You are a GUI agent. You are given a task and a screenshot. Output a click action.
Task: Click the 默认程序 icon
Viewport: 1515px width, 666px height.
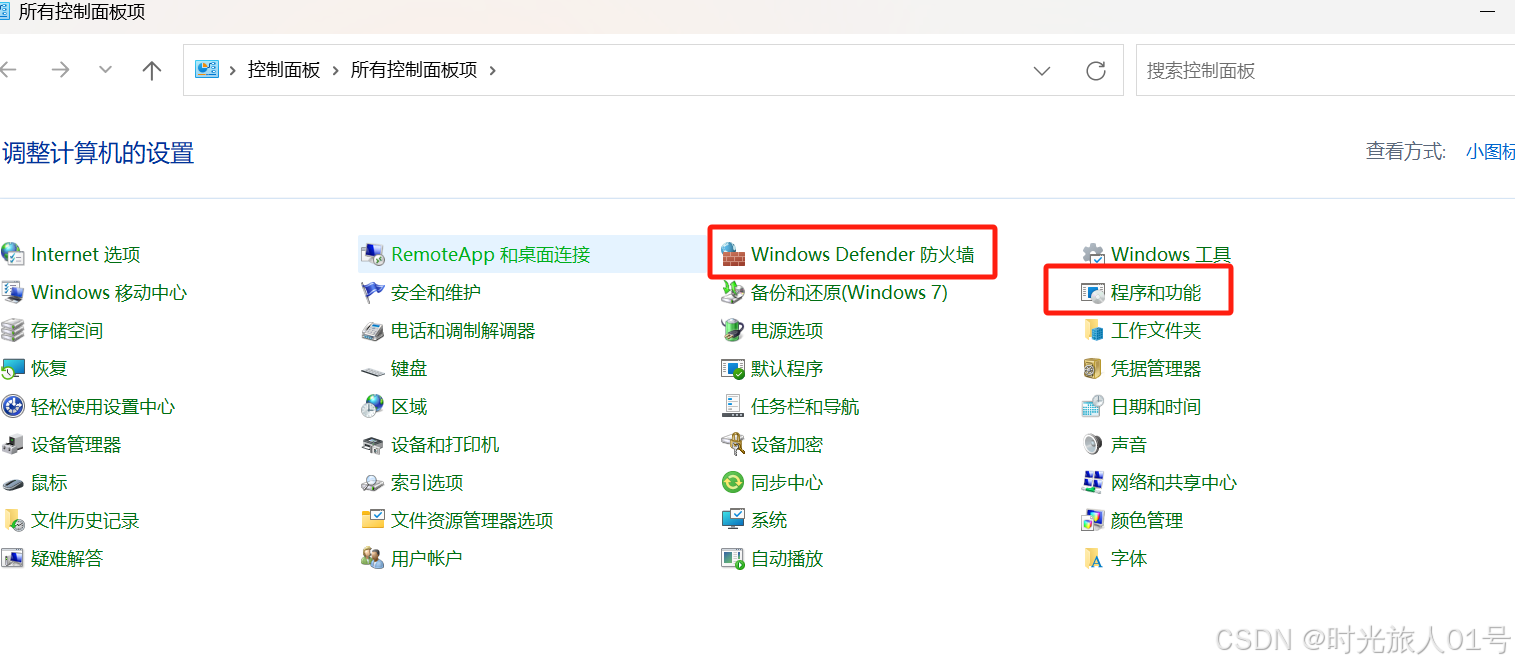click(x=733, y=368)
